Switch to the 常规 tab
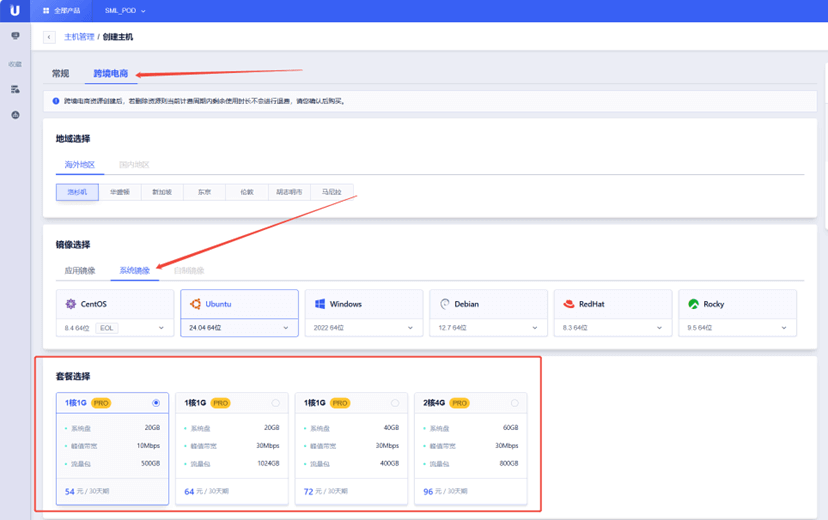Image resolution: width=828 pixels, height=520 pixels. [x=61, y=74]
